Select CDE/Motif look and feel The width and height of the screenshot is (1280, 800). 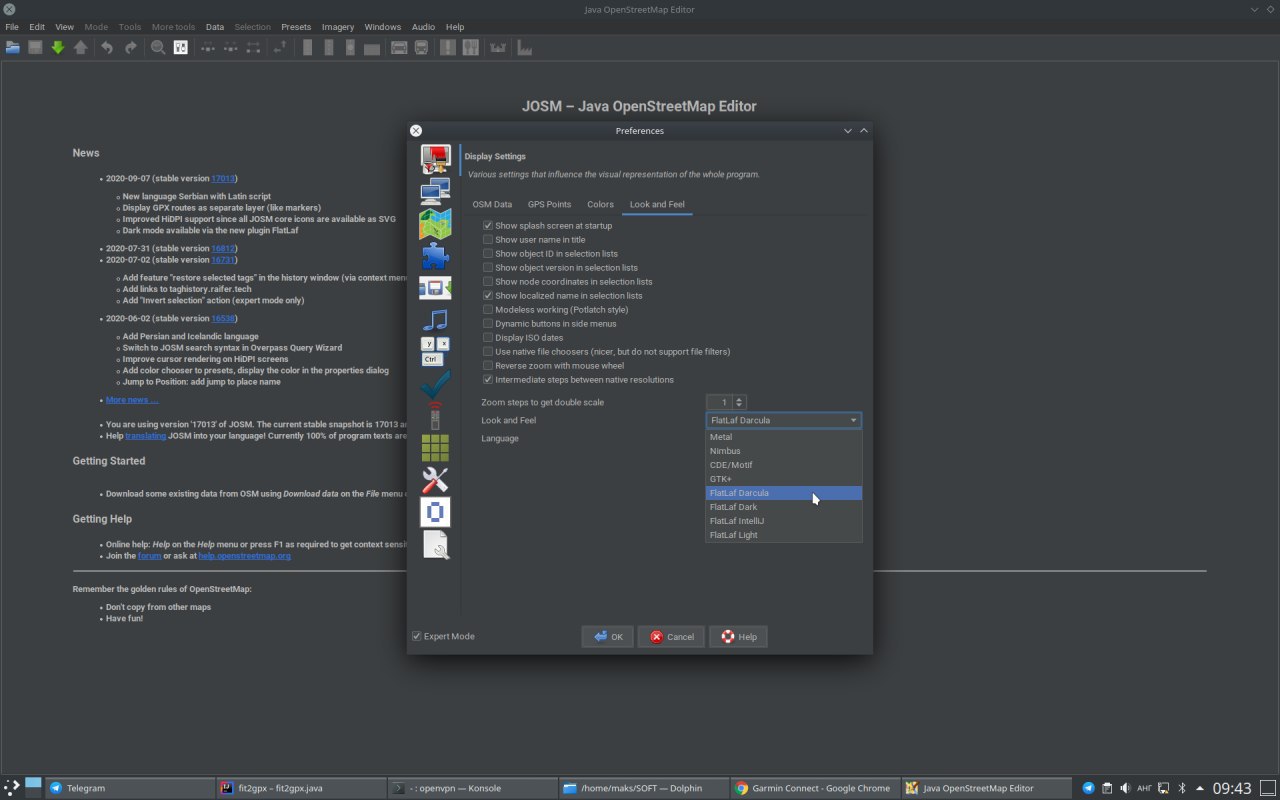[x=783, y=465]
